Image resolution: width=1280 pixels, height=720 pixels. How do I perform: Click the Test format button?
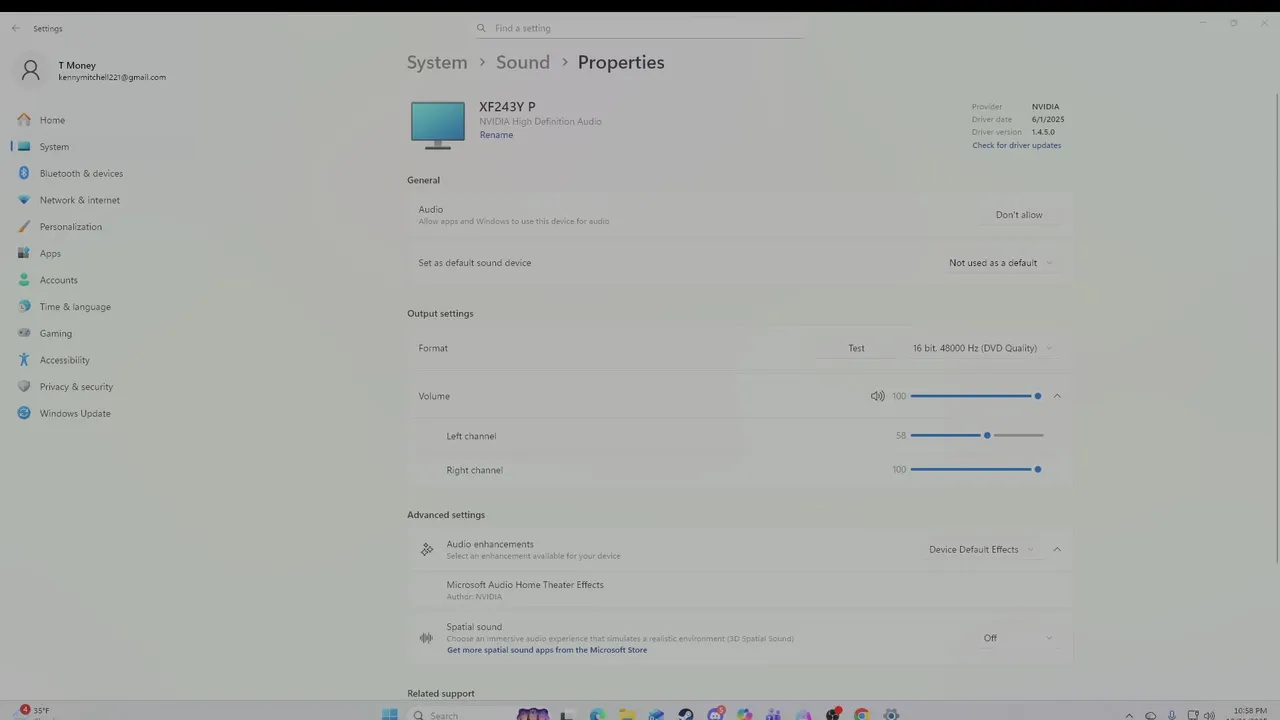pos(856,348)
